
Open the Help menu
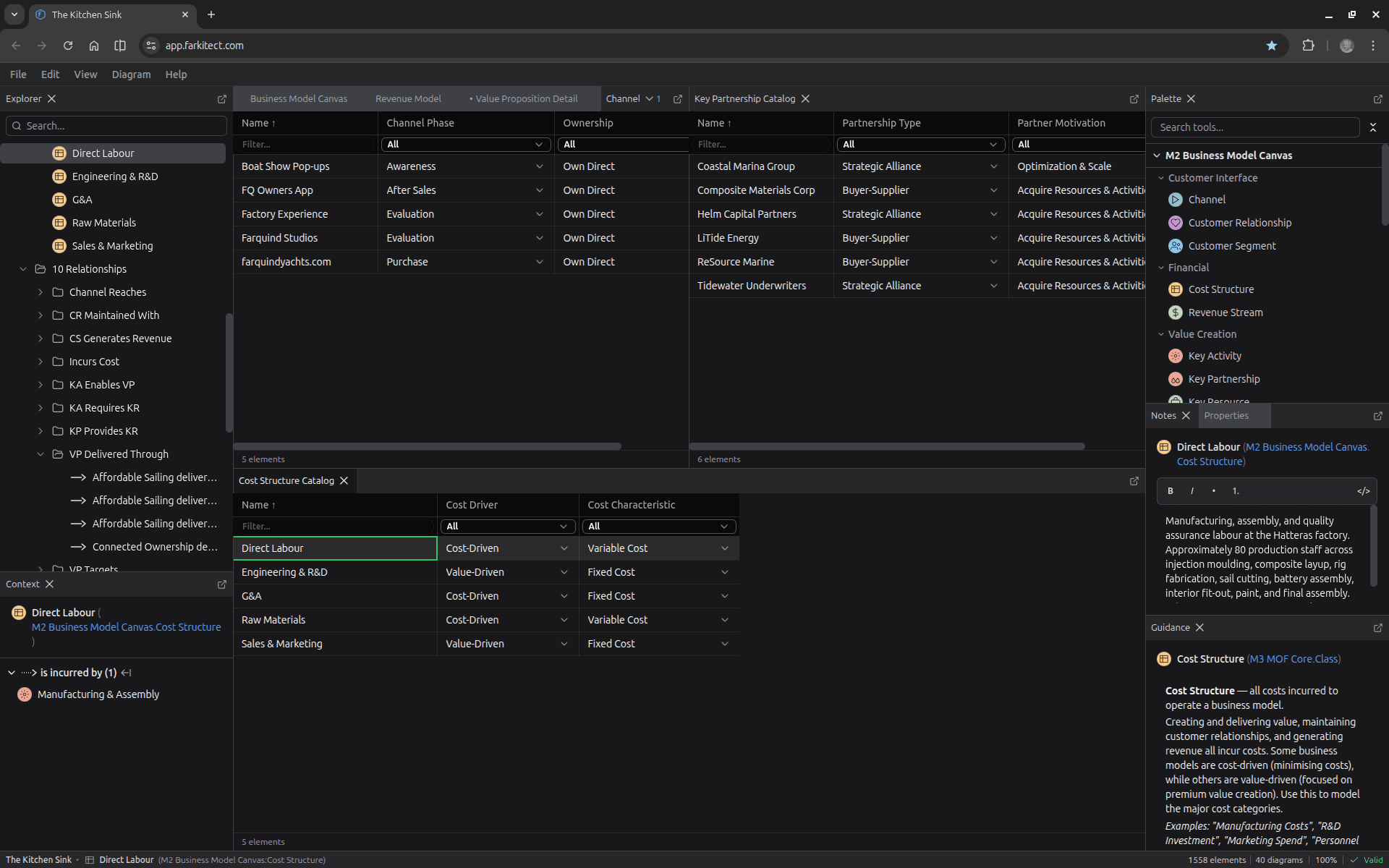176,75
